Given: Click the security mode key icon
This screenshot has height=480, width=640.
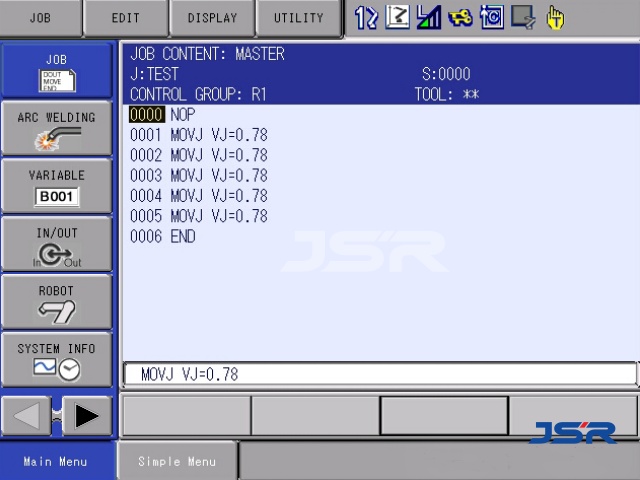Looking at the screenshot, I should click(460, 18).
